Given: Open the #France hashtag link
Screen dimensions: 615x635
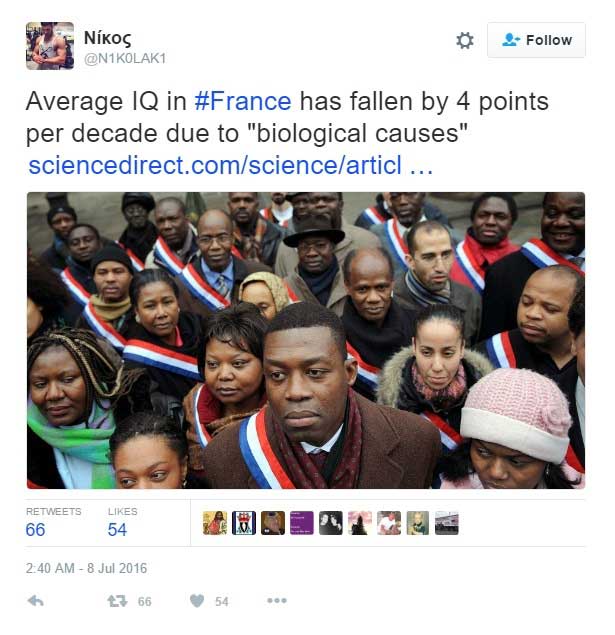Looking at the screenshot, I should [x=243, y=101].
